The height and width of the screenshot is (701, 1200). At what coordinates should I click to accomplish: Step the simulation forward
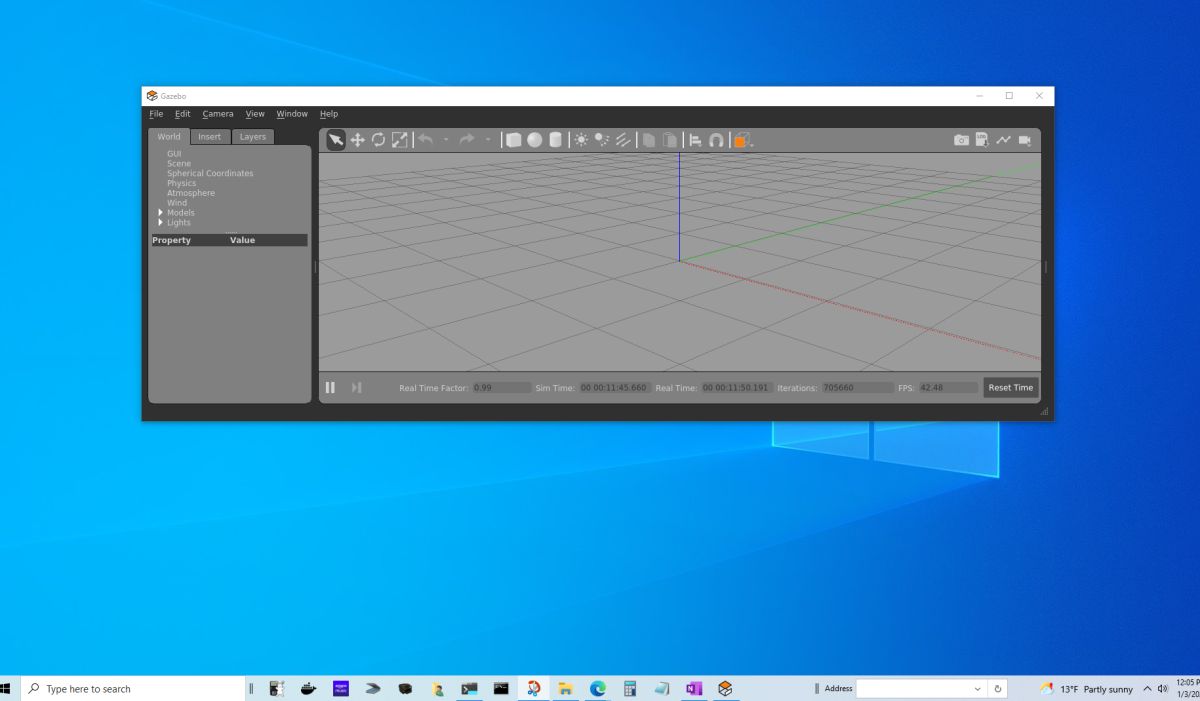pyautogui.click(x=356, y=387)
